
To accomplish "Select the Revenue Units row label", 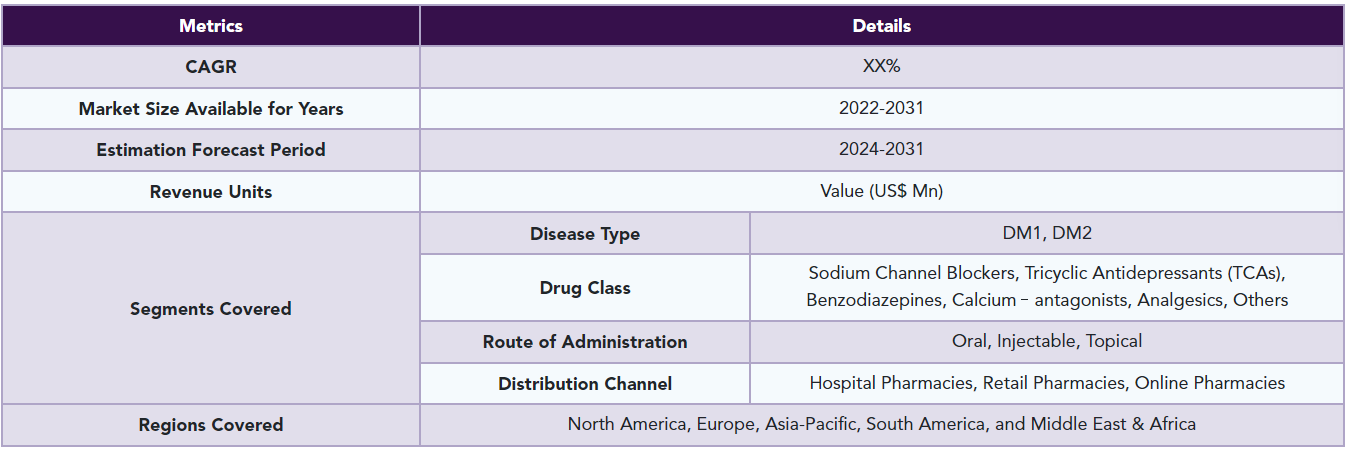I will point(211,192).
